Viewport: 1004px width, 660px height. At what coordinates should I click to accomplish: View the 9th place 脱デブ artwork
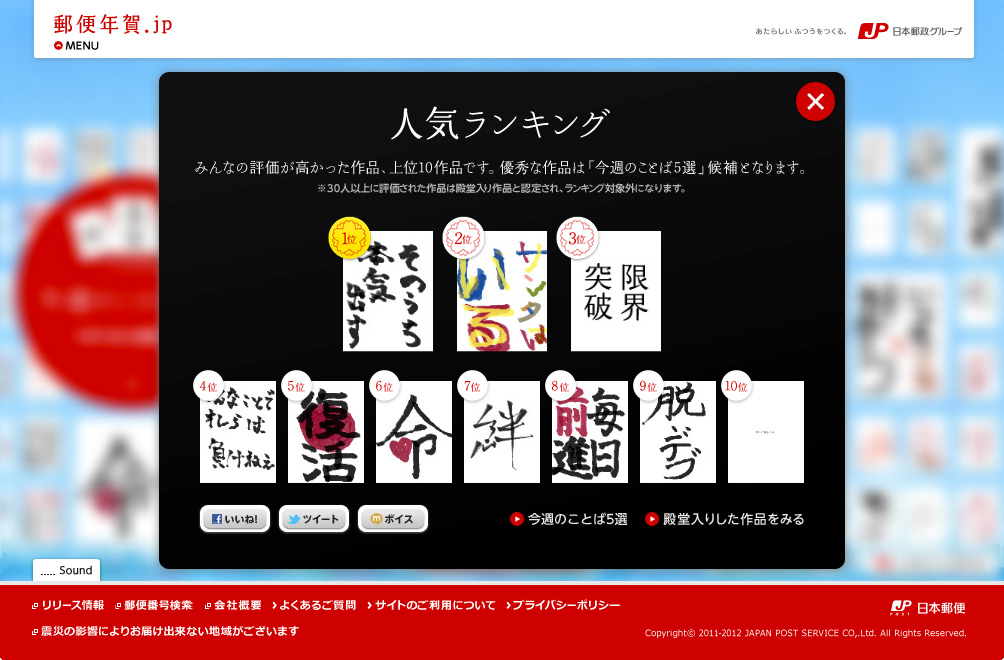[678, 432]
